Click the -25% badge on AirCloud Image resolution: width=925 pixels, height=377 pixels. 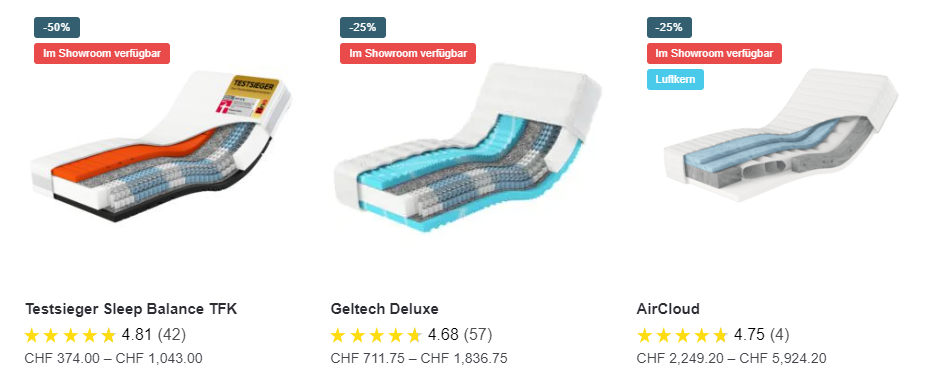click(670, 28)
